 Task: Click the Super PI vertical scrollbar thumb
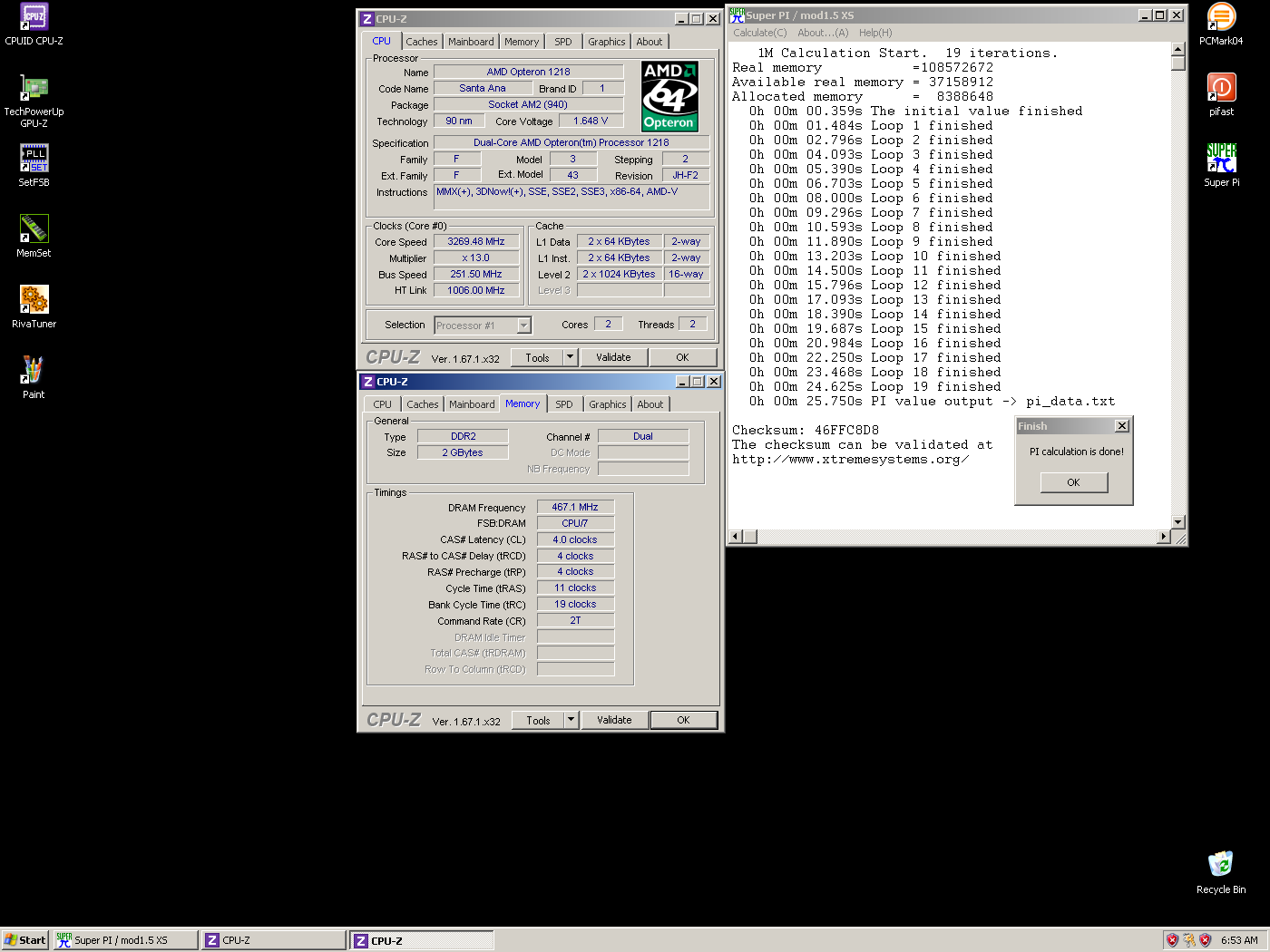[1178, 63]
